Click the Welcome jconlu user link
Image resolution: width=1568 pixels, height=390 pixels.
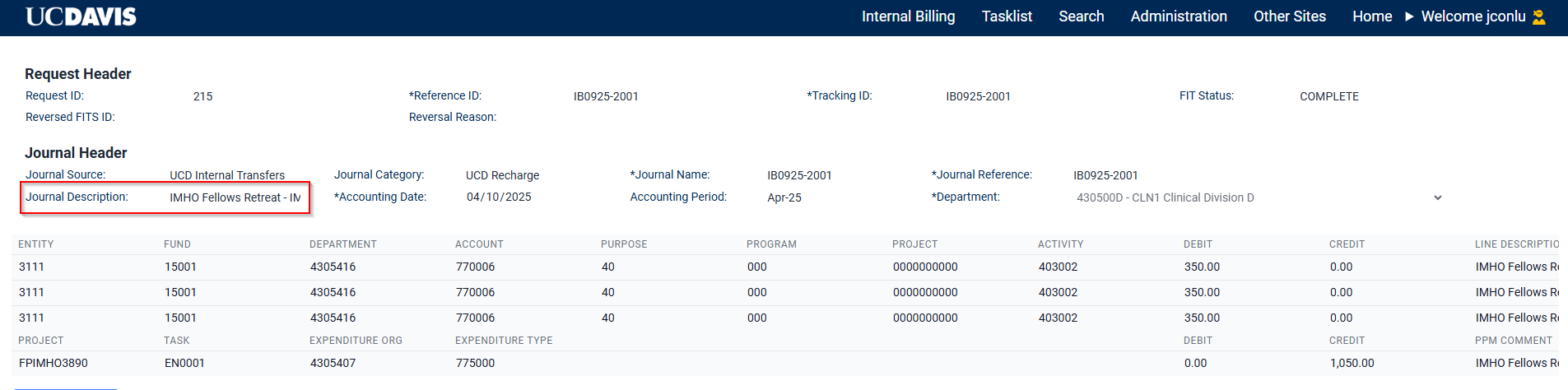1473,16
